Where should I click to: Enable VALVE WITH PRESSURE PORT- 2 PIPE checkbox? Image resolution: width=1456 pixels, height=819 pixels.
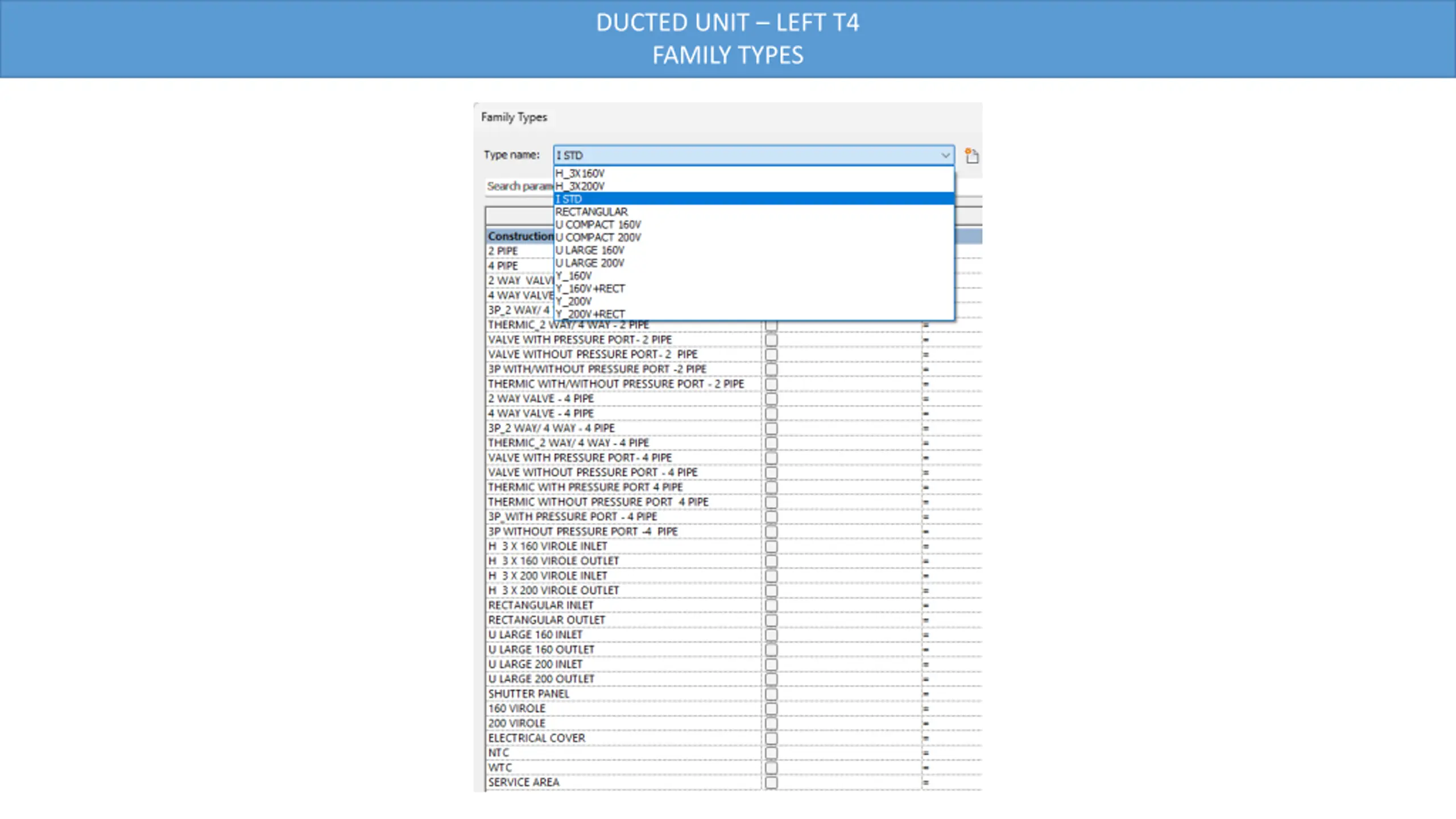[771, 340]
